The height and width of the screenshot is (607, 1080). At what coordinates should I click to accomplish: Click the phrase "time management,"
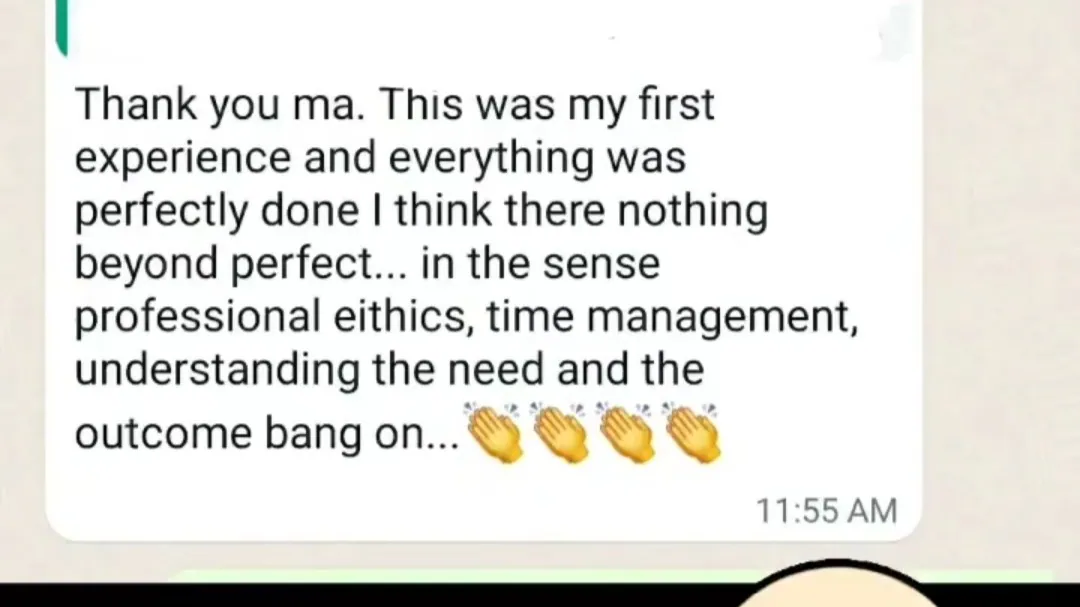[x=672, y=318]
